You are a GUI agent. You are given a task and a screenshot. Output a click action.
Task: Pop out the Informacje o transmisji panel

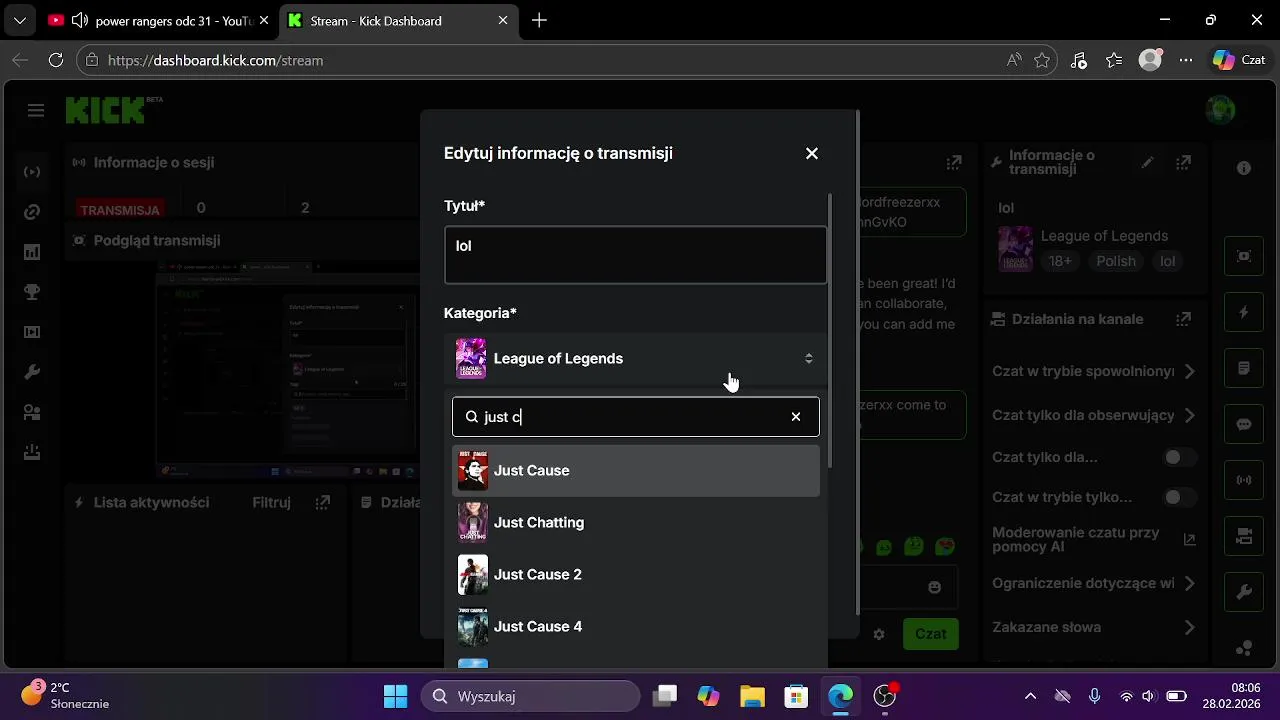pos(1184,162)
